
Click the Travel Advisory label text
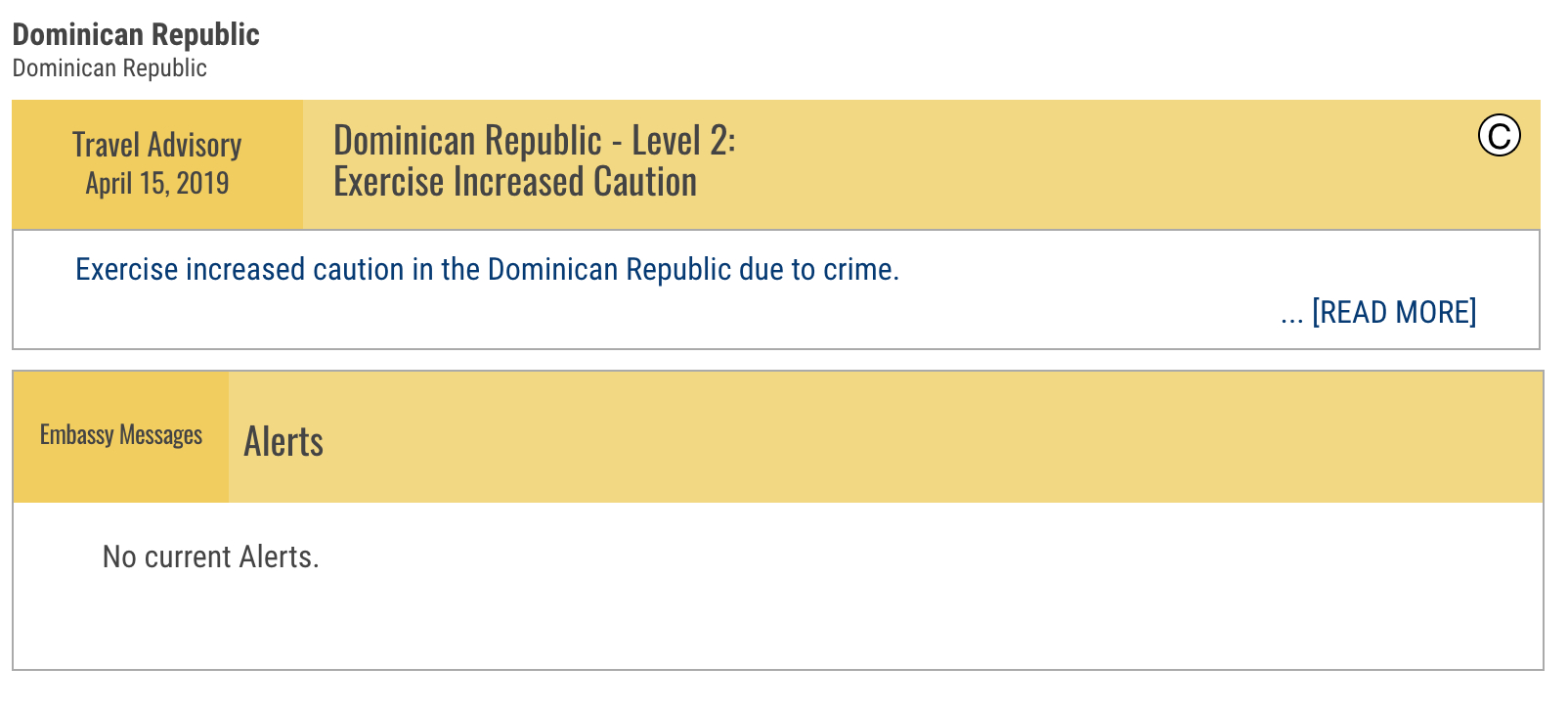click(x=156, y=145)
